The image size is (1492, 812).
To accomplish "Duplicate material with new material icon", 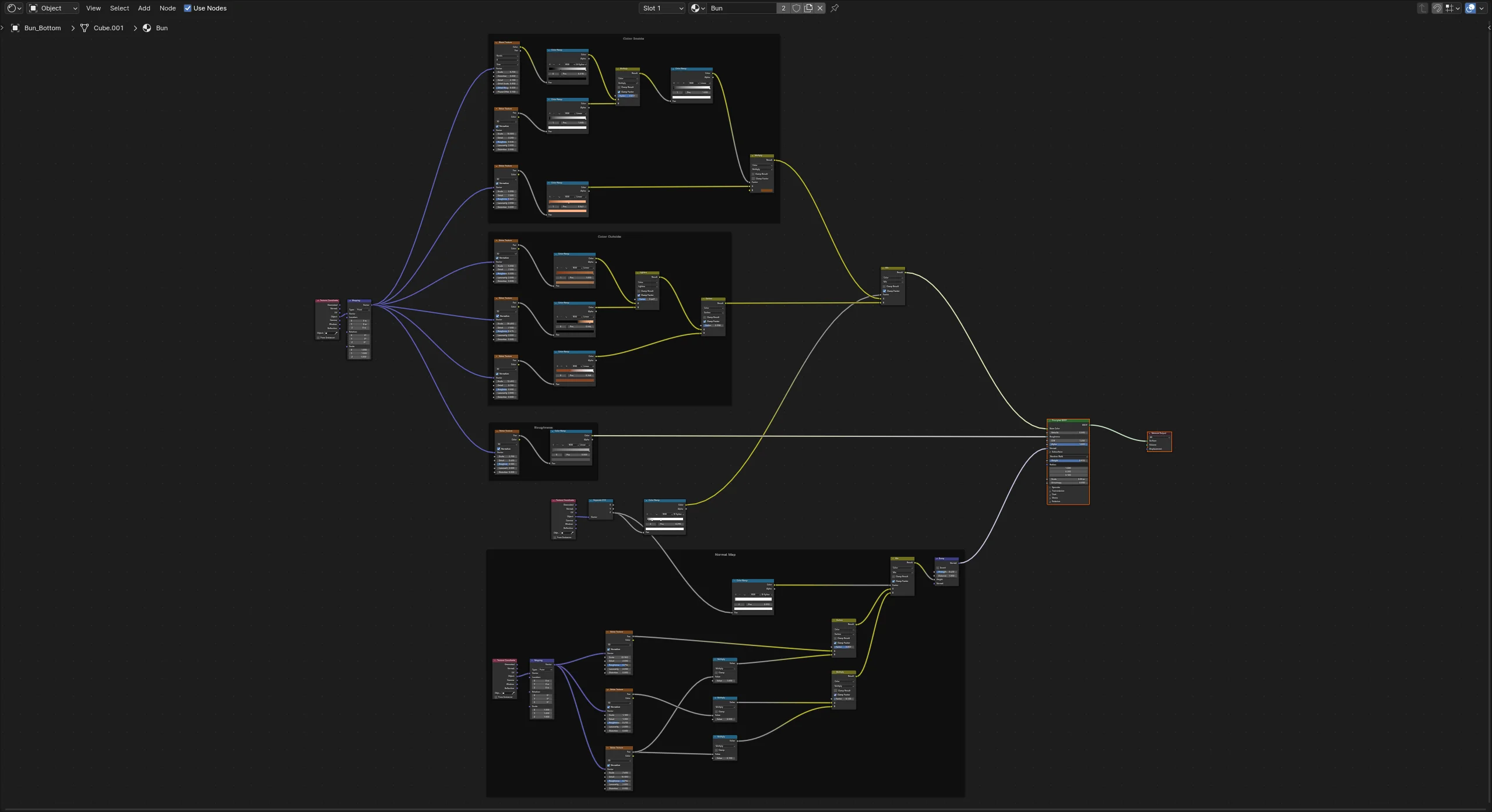I will 808,8.
